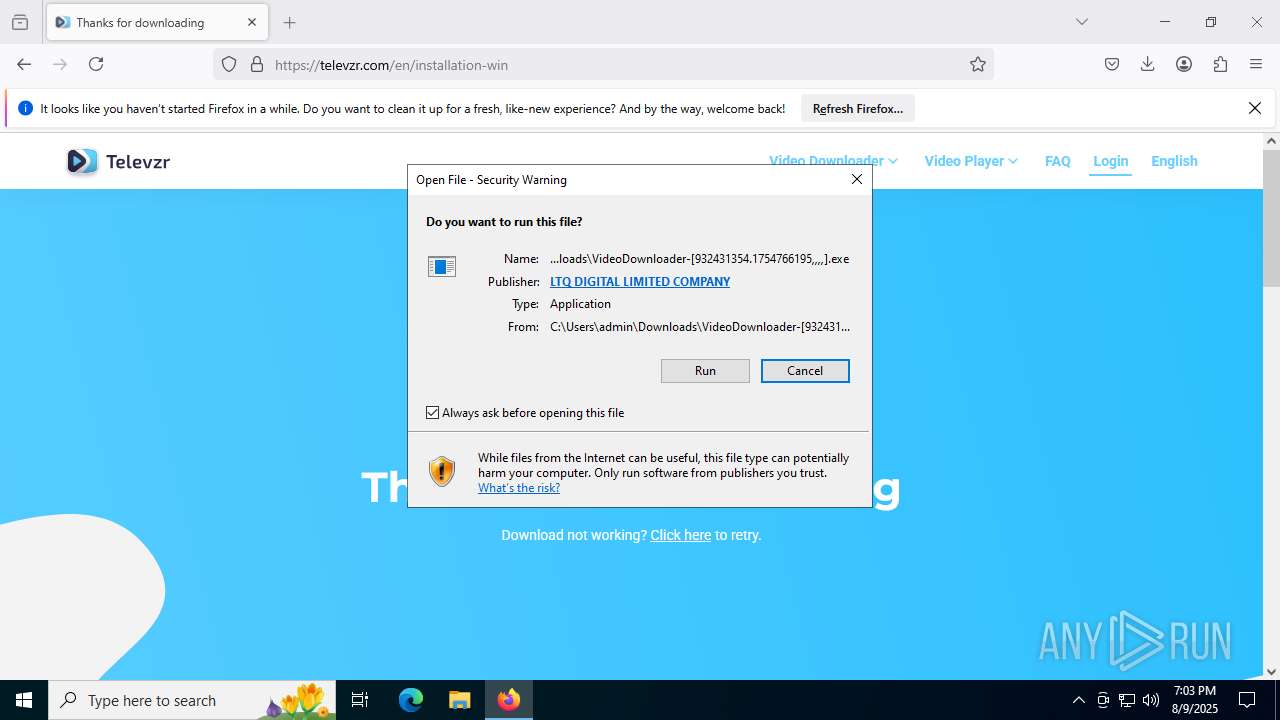The image size is (1280, 720).
Task: Open the FAQ page
Action: [1058, 161]
